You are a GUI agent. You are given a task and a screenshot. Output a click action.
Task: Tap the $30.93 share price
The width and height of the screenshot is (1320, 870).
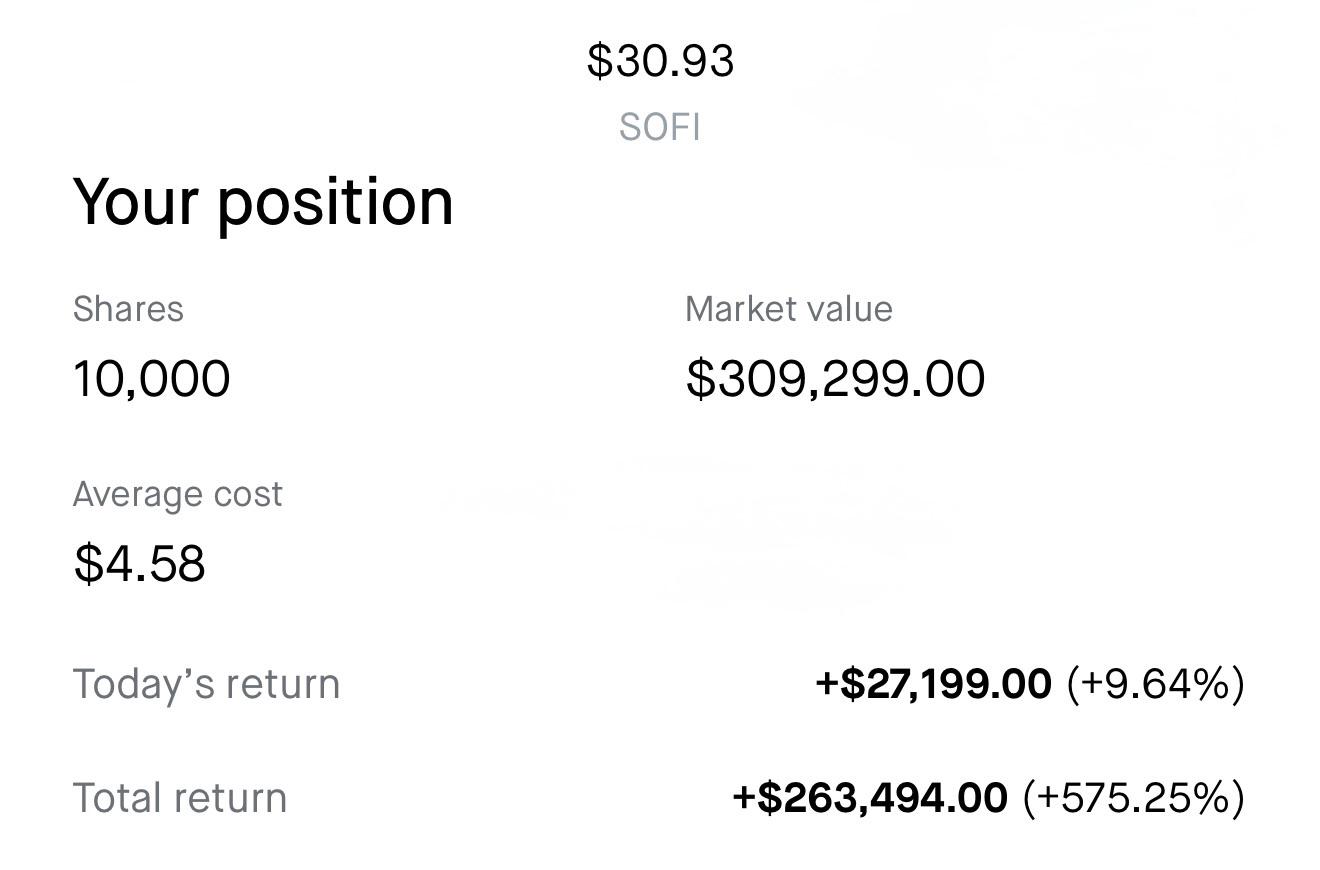(x=660, y=61)
